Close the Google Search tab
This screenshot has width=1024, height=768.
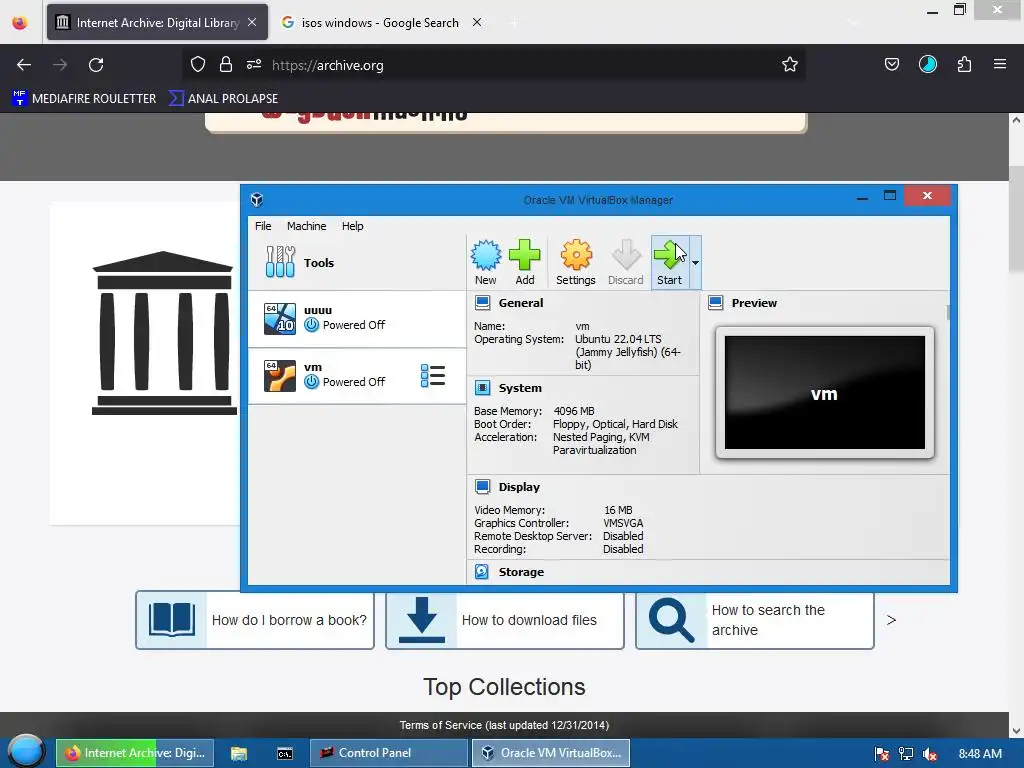pyautogui.click(x=477, y=22)
